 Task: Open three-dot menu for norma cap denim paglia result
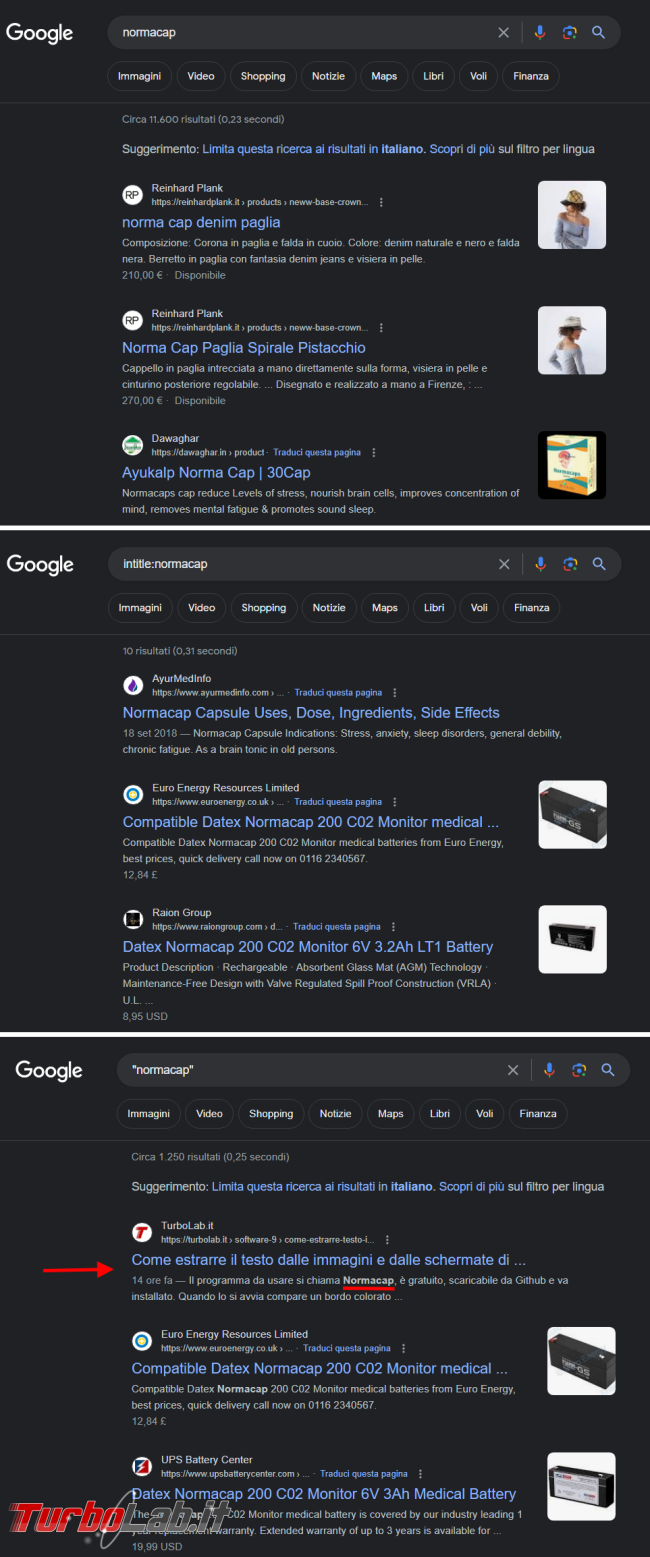point(381,202)
